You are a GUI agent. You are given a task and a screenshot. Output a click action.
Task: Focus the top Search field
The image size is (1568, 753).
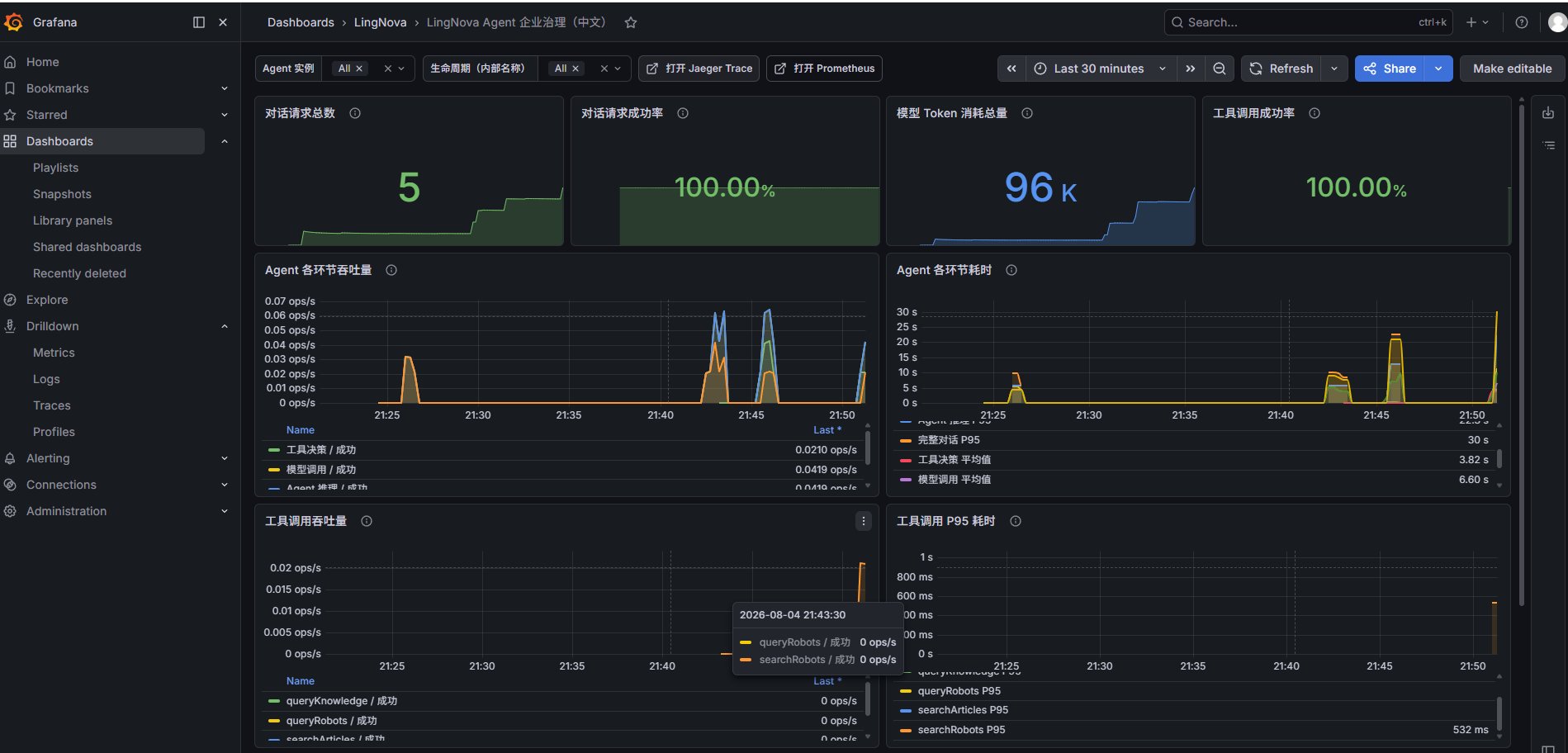coord(1308,22)
